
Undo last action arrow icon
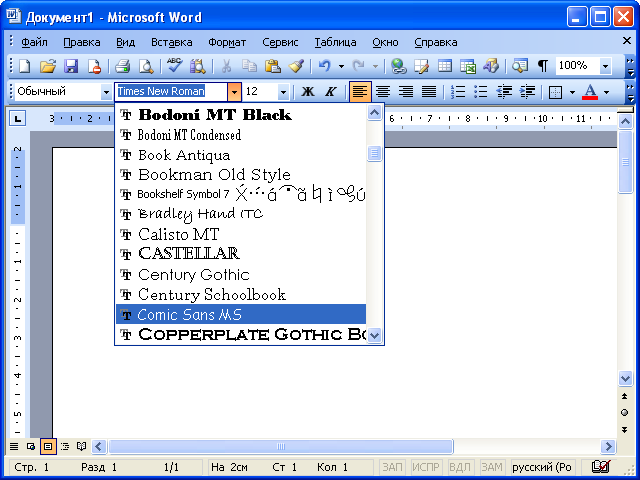point(324,66)
